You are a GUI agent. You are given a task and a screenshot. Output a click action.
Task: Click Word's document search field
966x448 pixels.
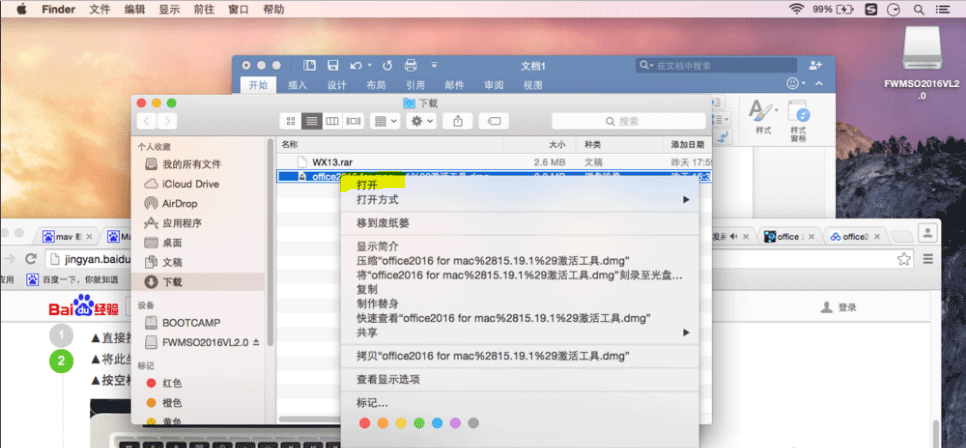click(716, 65)
